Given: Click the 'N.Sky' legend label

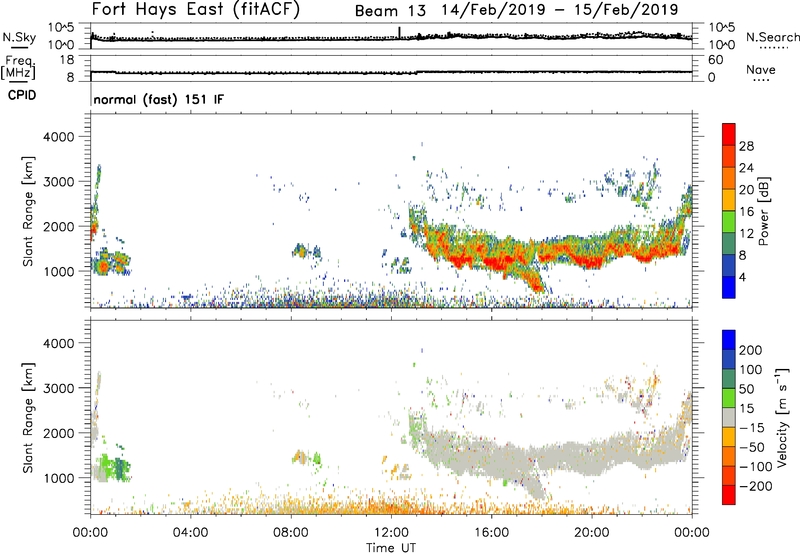Looking at the screenshot, I should tap(19, 38).
